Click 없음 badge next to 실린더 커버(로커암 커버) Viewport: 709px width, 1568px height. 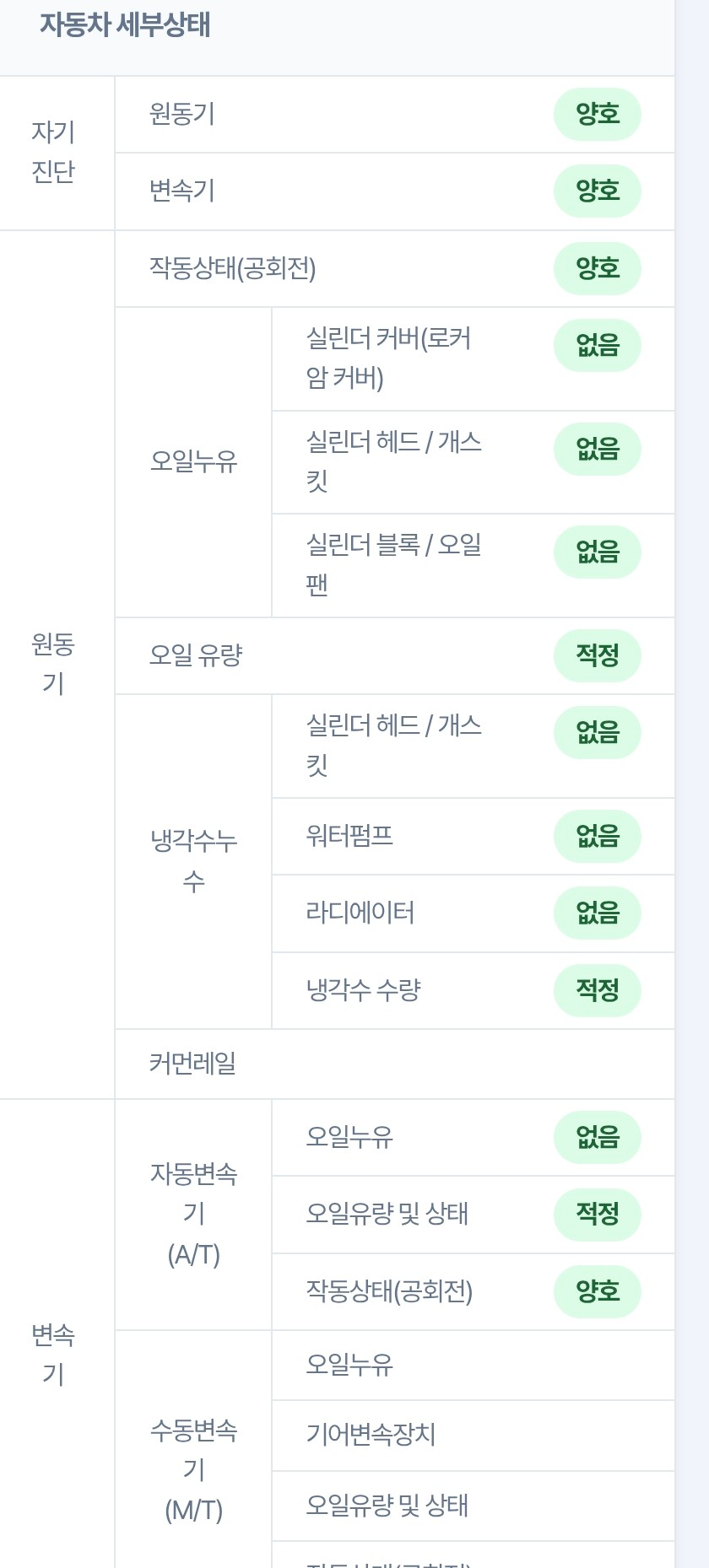pos(597,345)
